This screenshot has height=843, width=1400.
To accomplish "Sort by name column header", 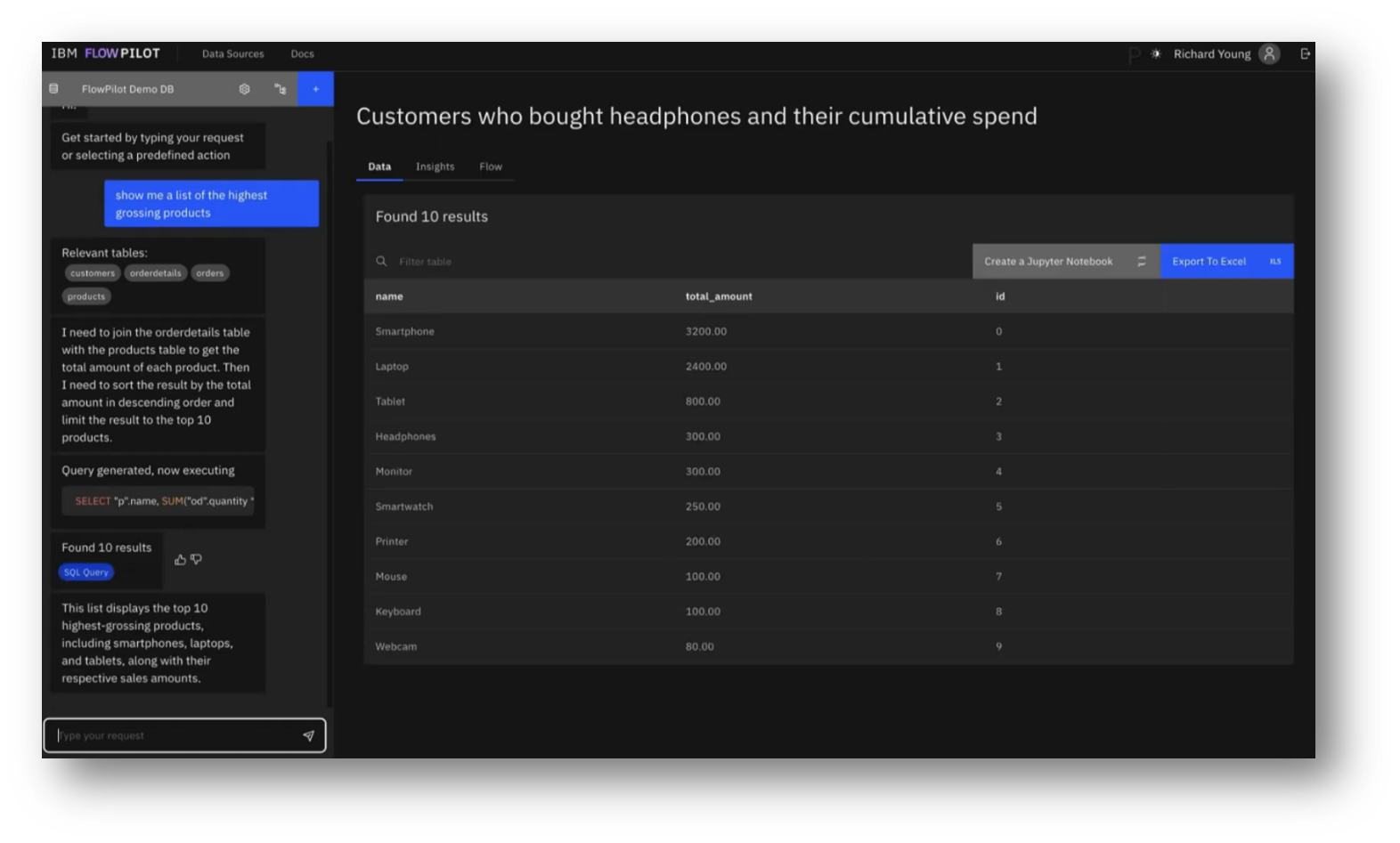I will tap(389, 296).
